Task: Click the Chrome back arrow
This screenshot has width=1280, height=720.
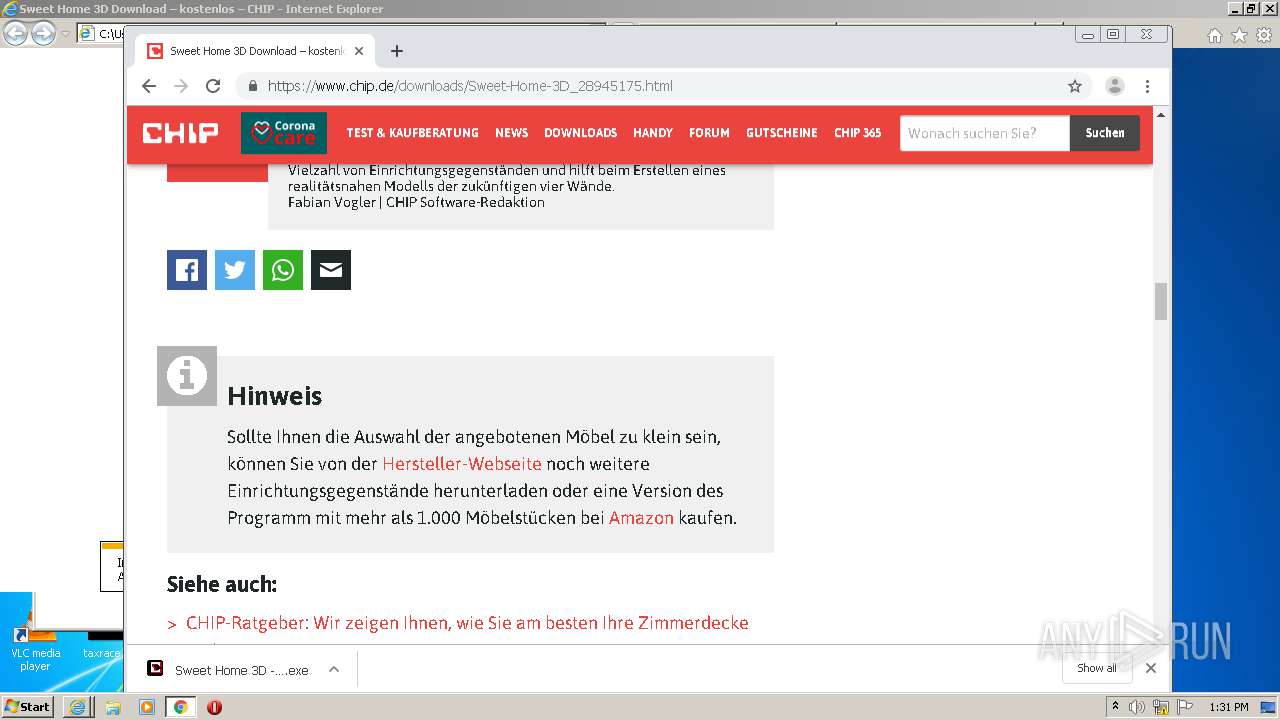Action: point(149,86)
